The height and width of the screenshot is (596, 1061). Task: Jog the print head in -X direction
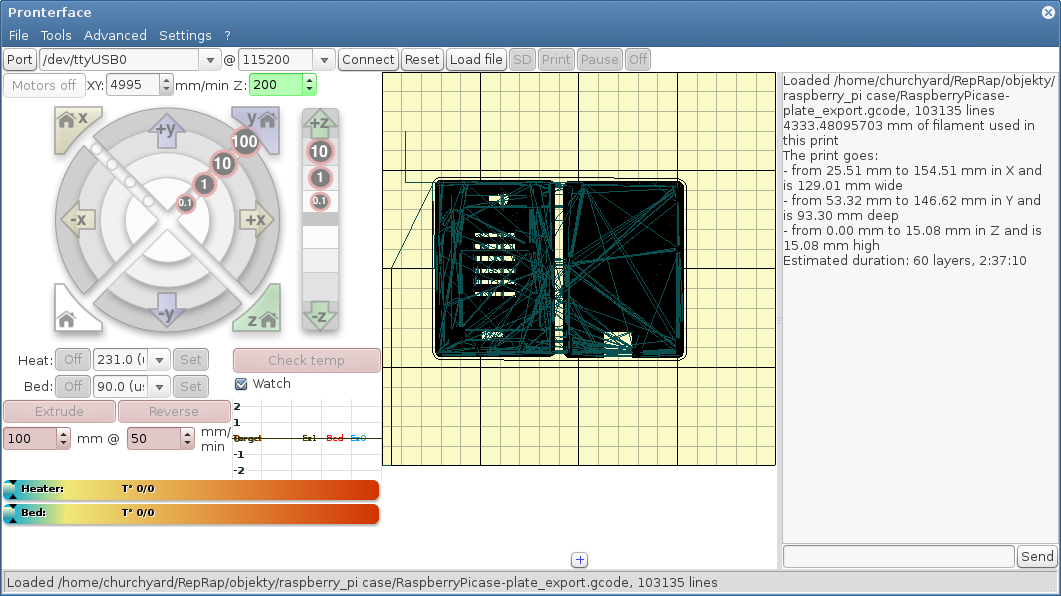coord(77,220)
